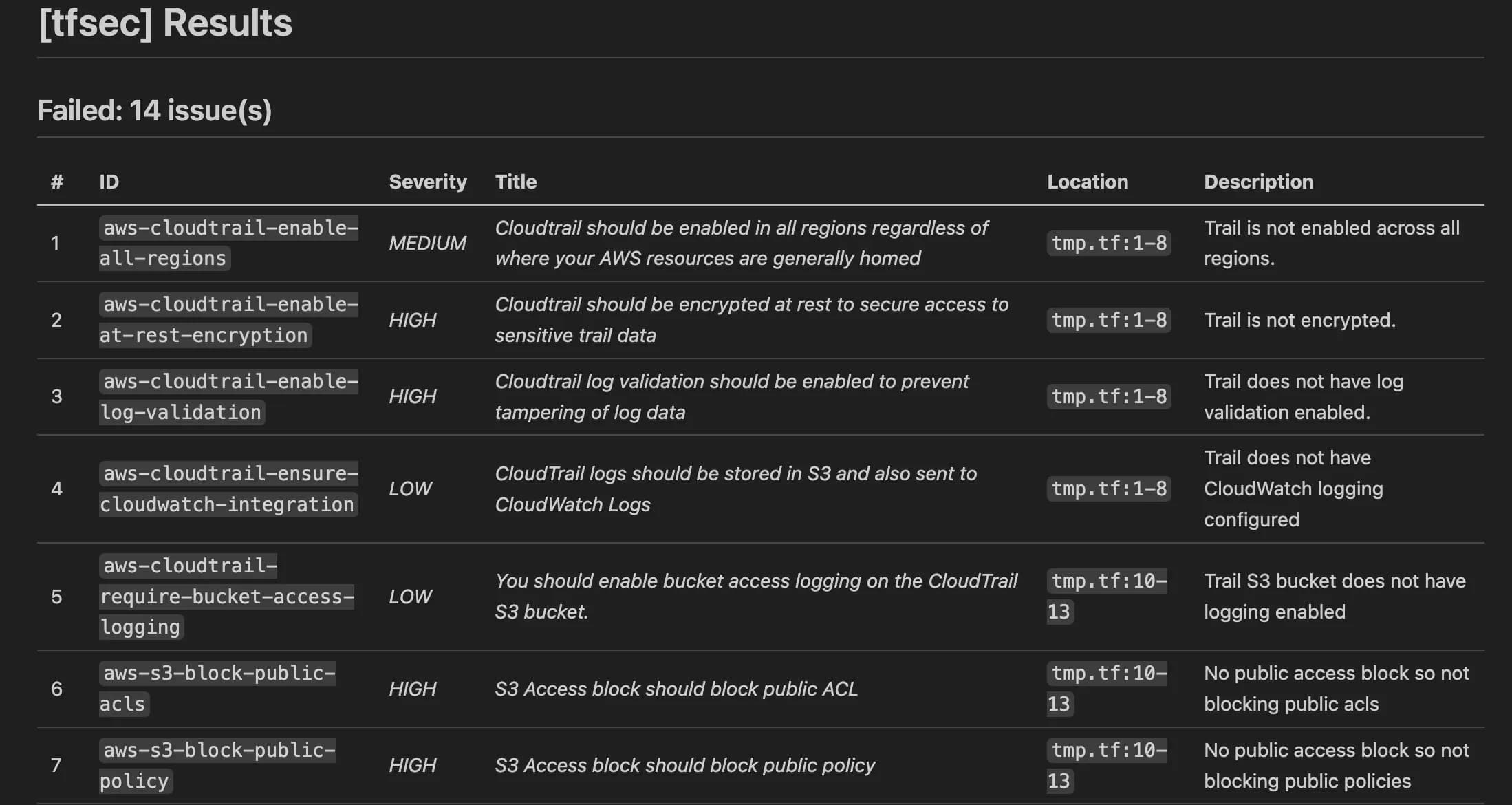Click description 'Trail is not encrypted.'
This screenshot has width=1512, height=805.
pos(1299,320)
